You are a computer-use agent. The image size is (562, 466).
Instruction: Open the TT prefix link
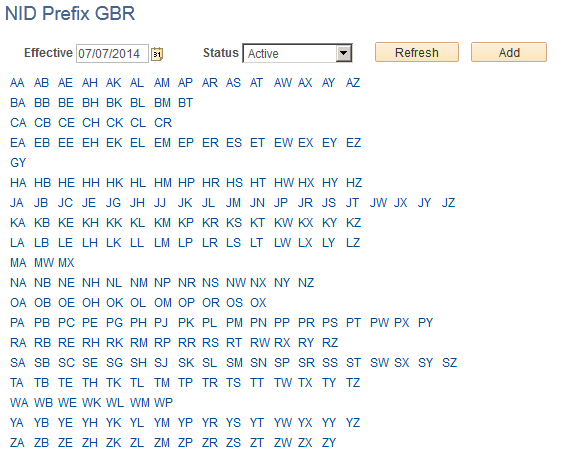point(257,383)
